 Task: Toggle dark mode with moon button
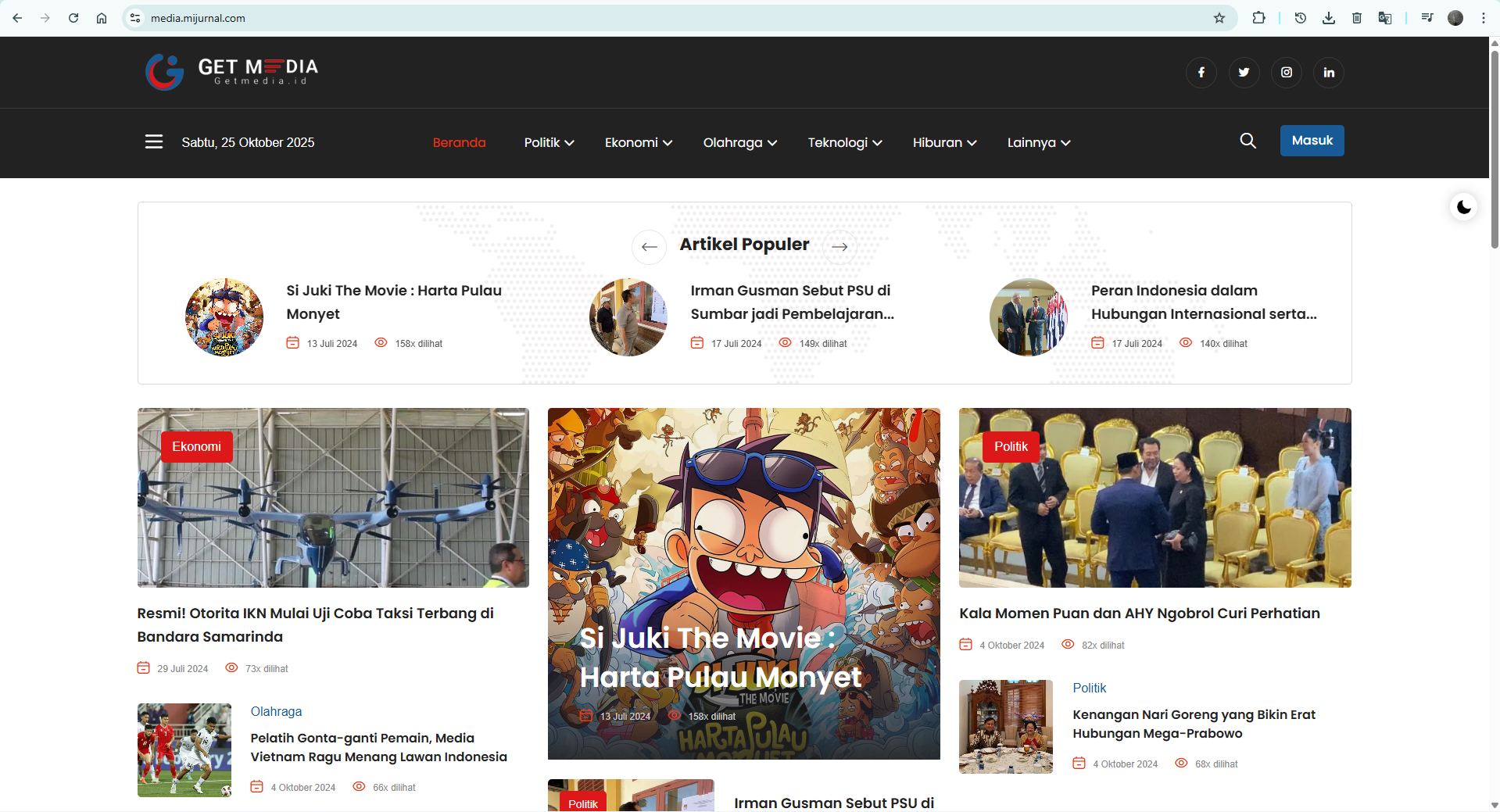click(1463, 207)
